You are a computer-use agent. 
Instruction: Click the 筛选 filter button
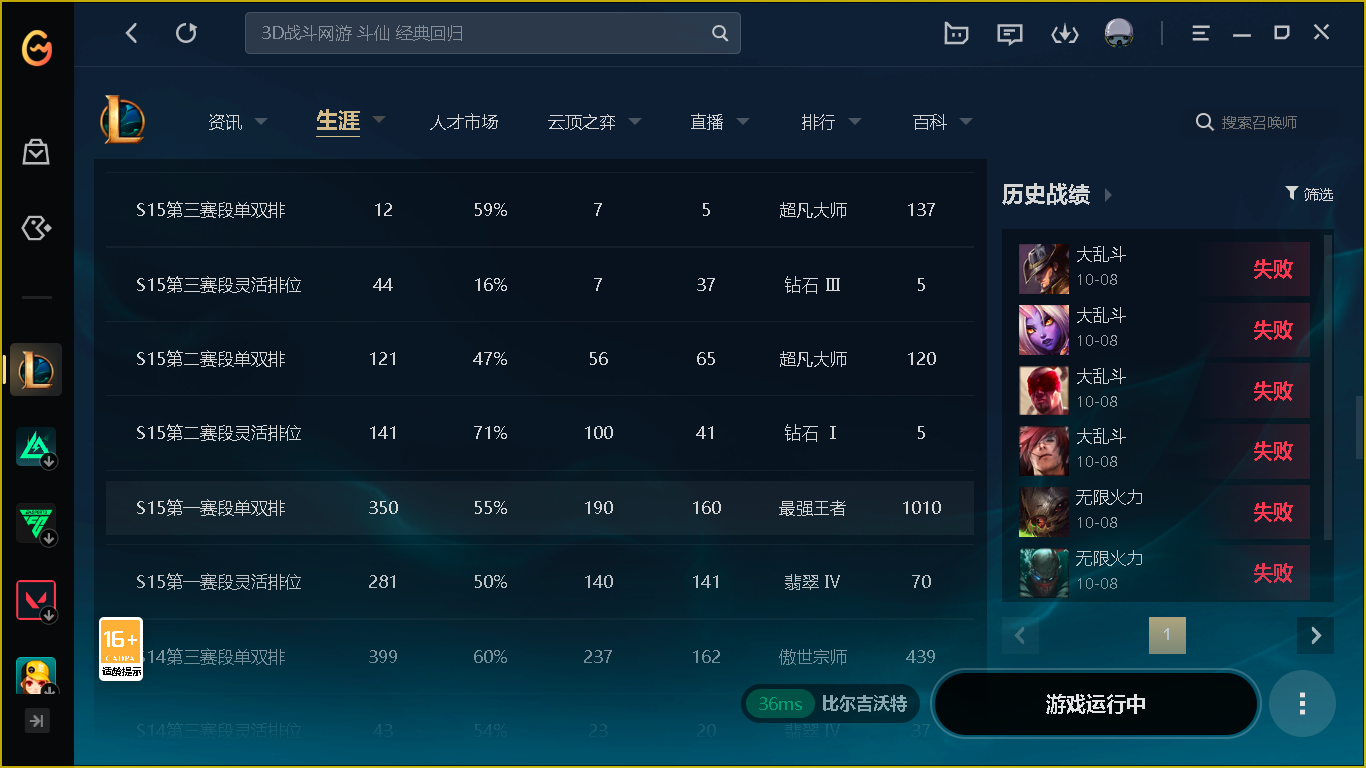(x=1309, y=194)
